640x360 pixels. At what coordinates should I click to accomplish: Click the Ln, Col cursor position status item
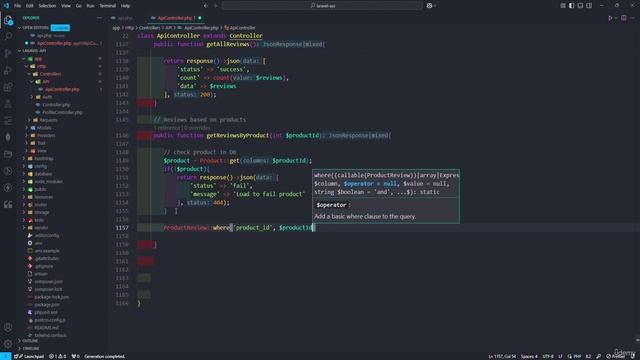tap(502, 356)
